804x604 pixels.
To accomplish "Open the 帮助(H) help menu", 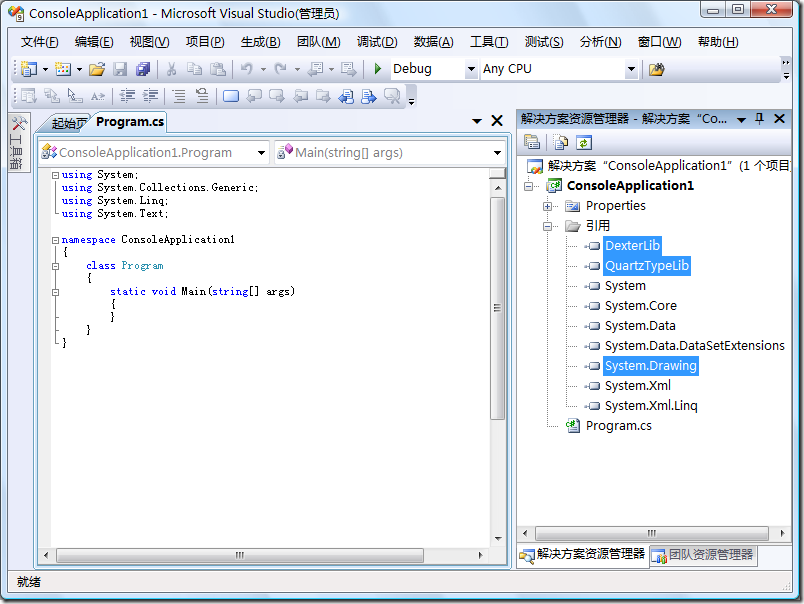I will [718, 42].
